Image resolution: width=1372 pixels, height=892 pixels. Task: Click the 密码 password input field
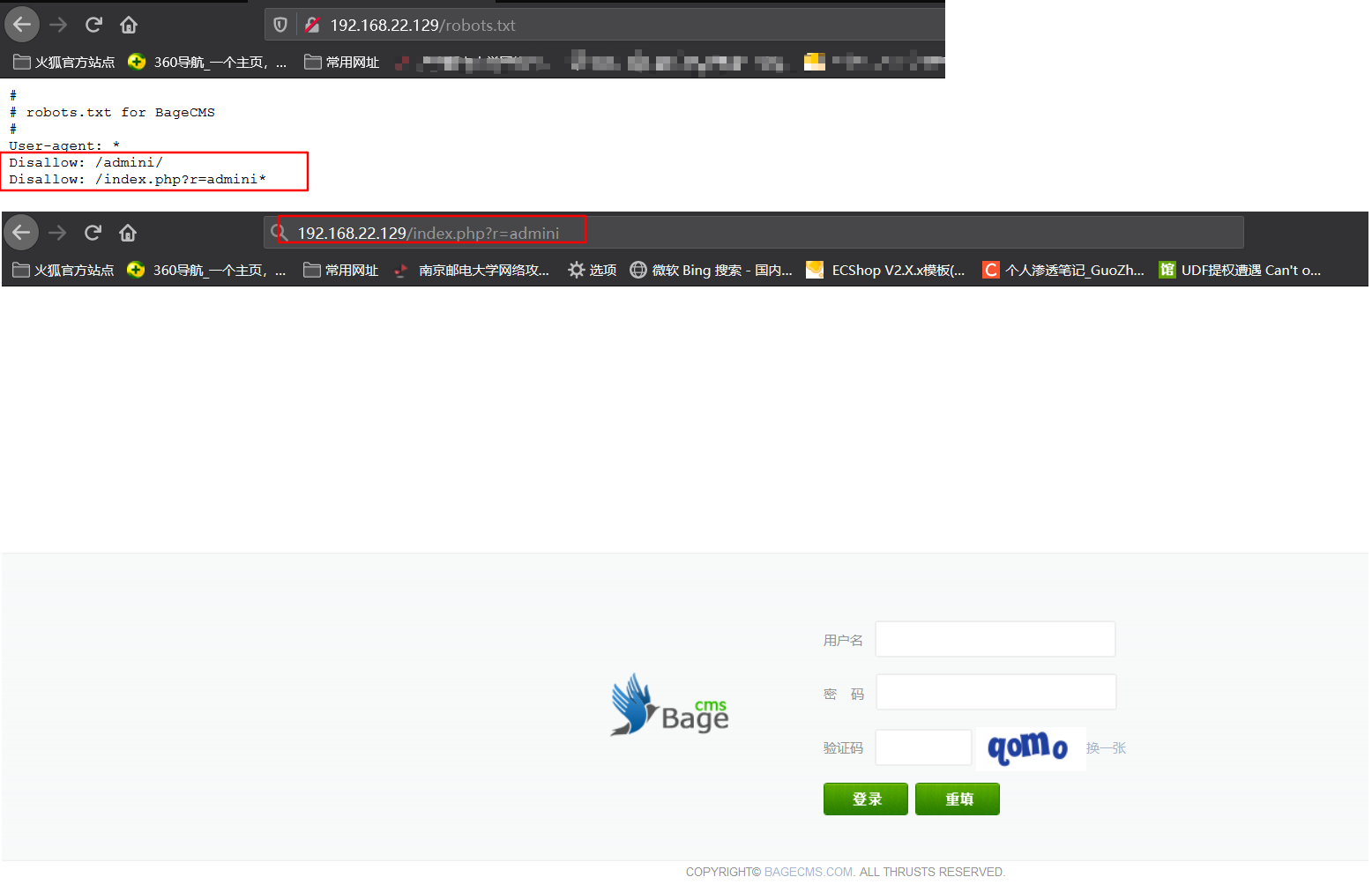996,692
